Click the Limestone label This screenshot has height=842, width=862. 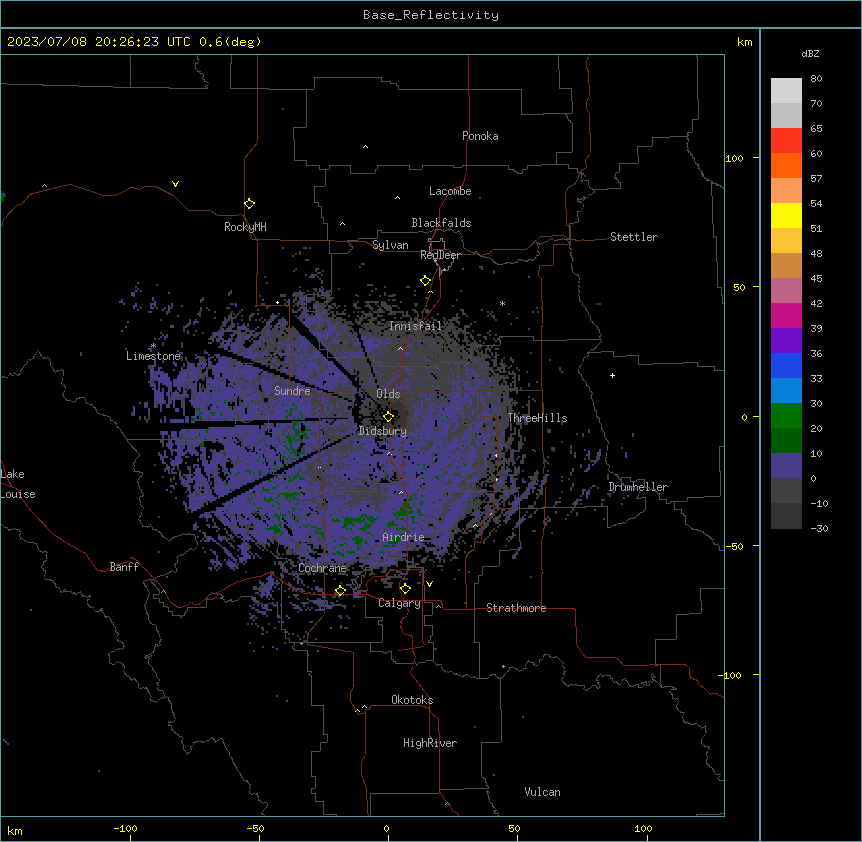point(153,356)
